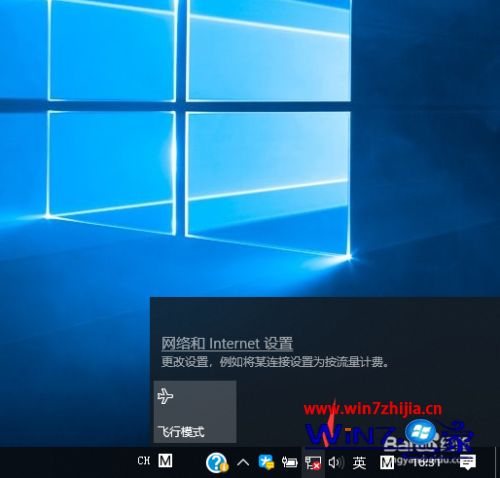This screenshot has height=478, width=500.
Task: Click the disconnected network tray icon
Action: [x=313, y=463]
